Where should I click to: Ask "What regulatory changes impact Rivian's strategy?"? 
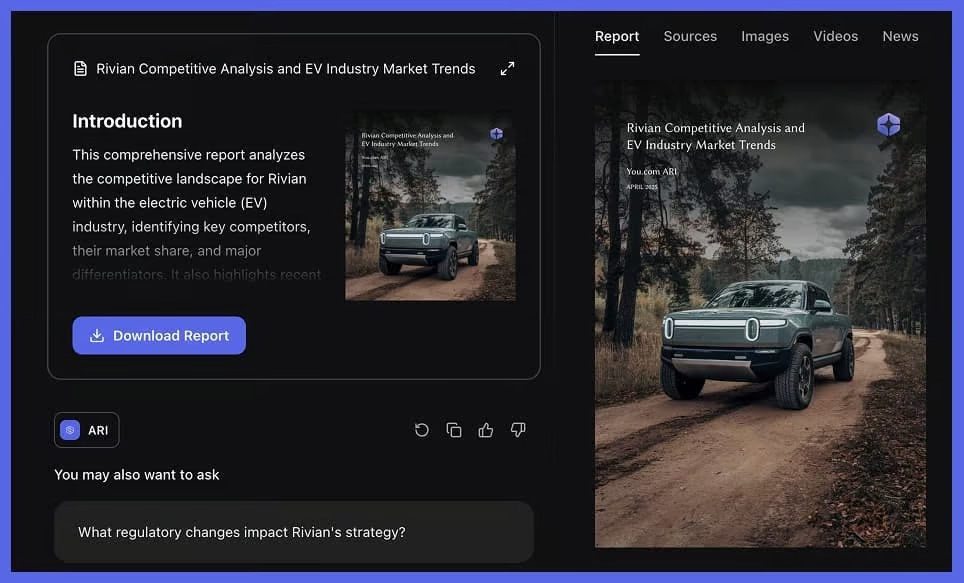point(294,532)
